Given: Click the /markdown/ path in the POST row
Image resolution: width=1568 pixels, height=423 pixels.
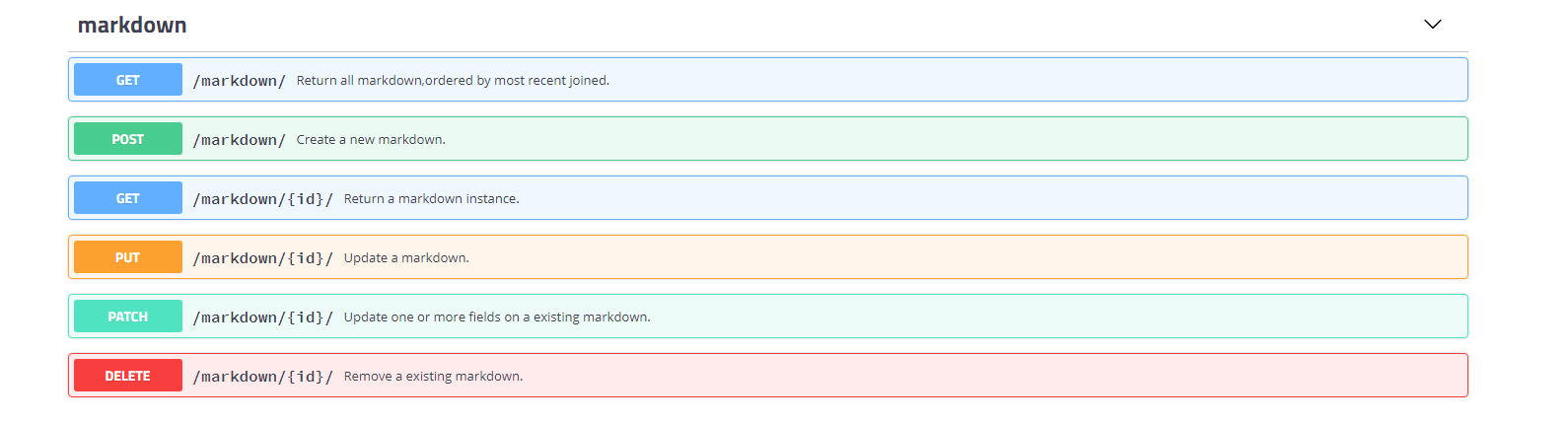Looking at the screenshot, I should pyautogui.click(x=240, y=140).
